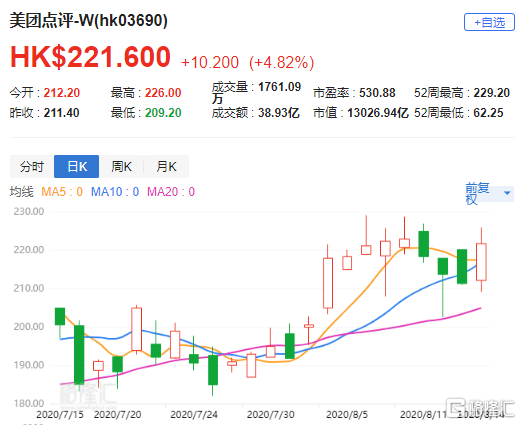Click the 2020/7/20 date axis label
The height and width of the screenshot is (425, 521).
[117, 415]
